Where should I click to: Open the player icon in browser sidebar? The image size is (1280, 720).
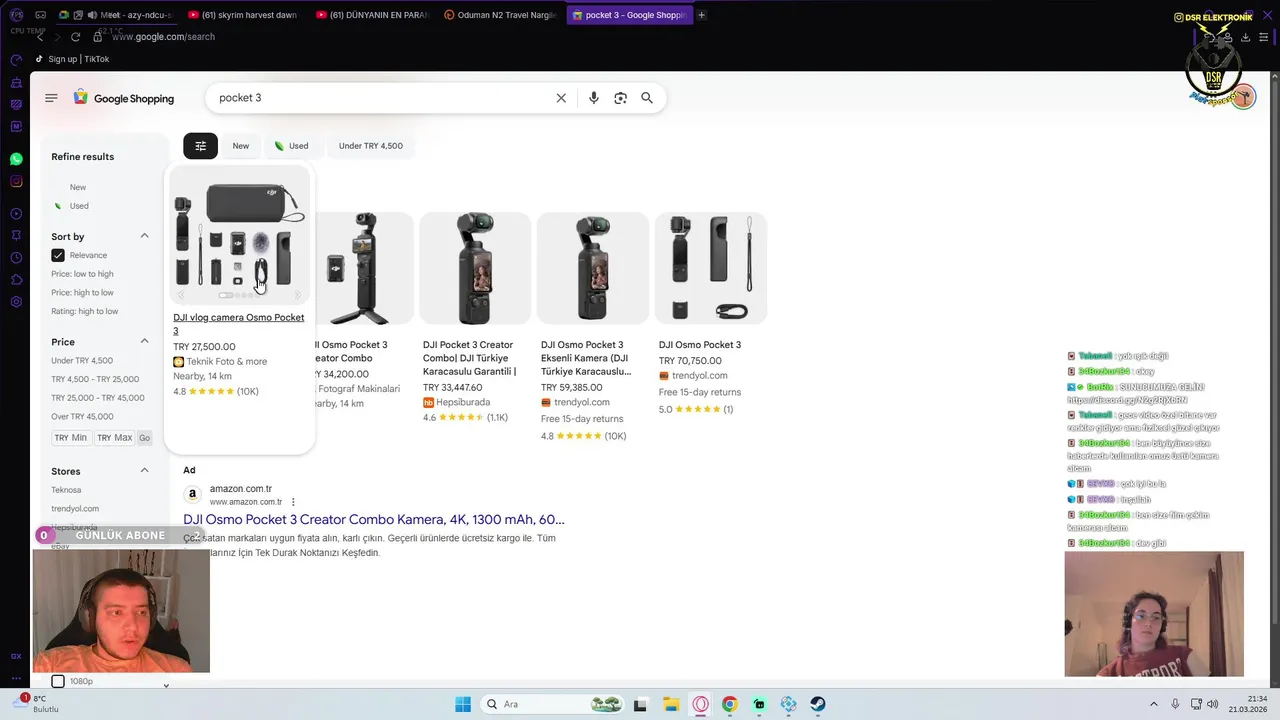pyautogui.click(x=16, y=214)
